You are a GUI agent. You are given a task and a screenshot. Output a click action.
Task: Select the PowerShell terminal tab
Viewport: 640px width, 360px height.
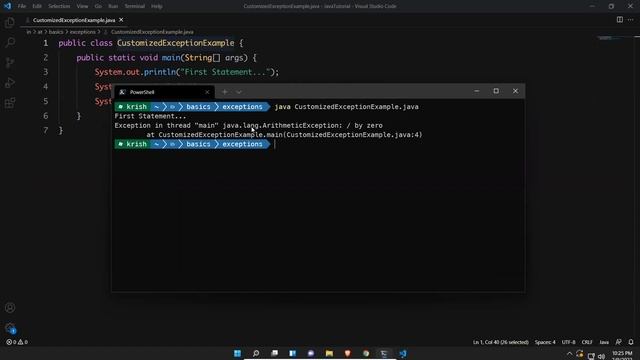tap(164, 92)
